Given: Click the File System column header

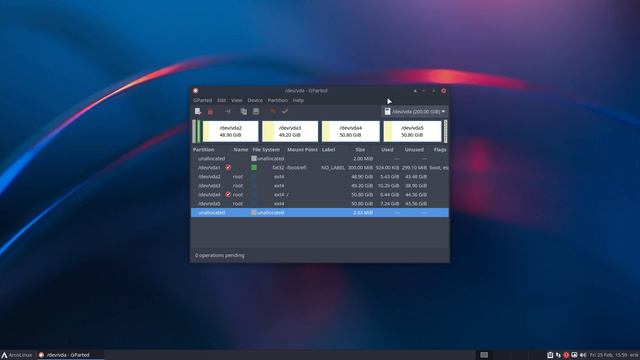Looking at the screenshot, I should pyautogui.click(x=266, y=150).
